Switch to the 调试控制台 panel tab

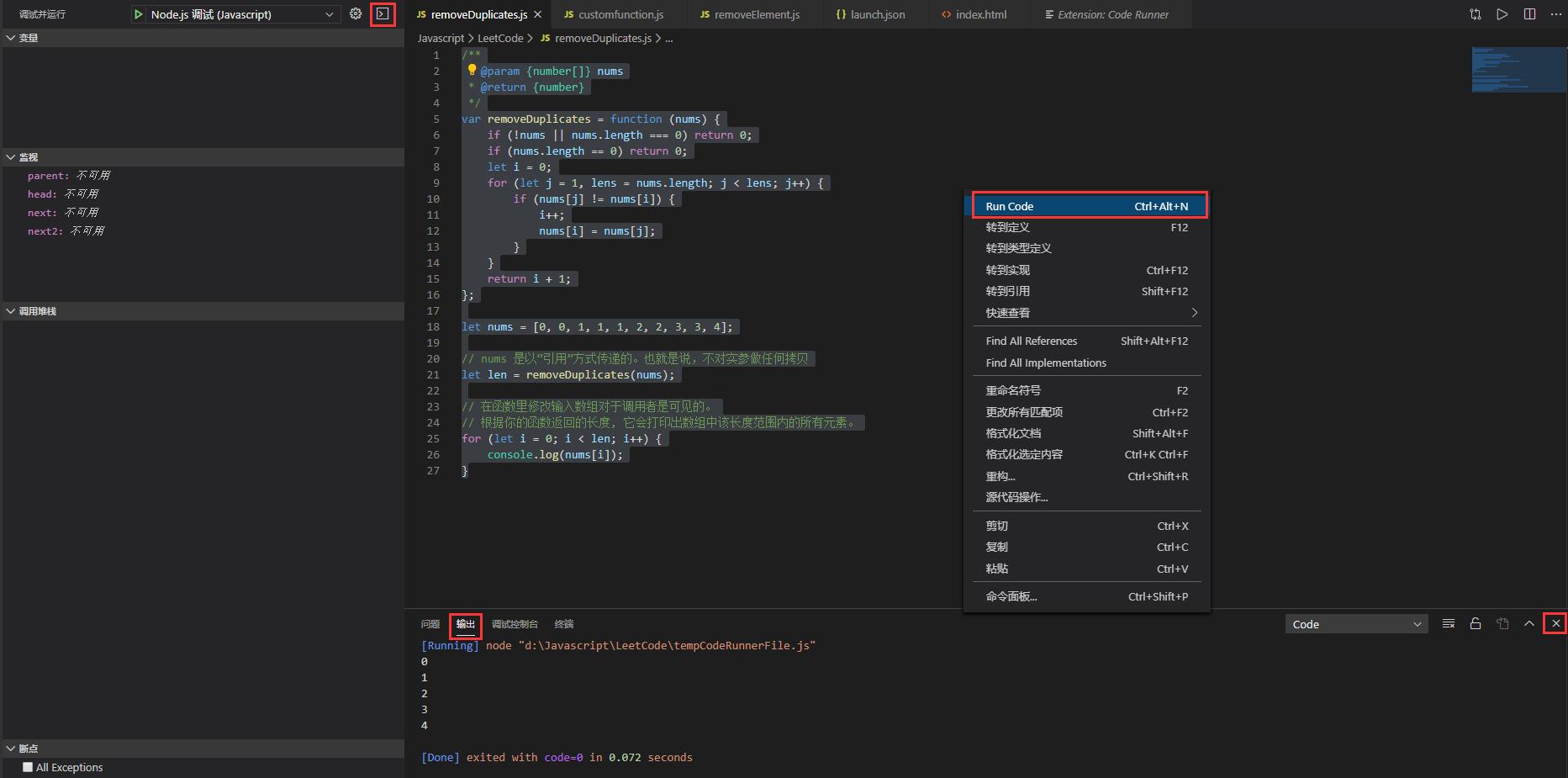[515, 624]
